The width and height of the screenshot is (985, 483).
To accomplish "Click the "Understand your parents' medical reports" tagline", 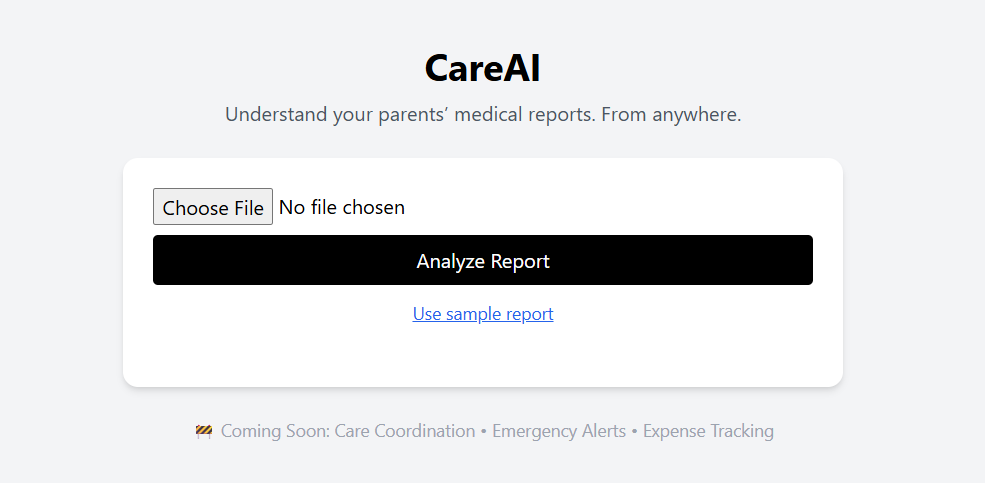I will click(x=410, y=114).
